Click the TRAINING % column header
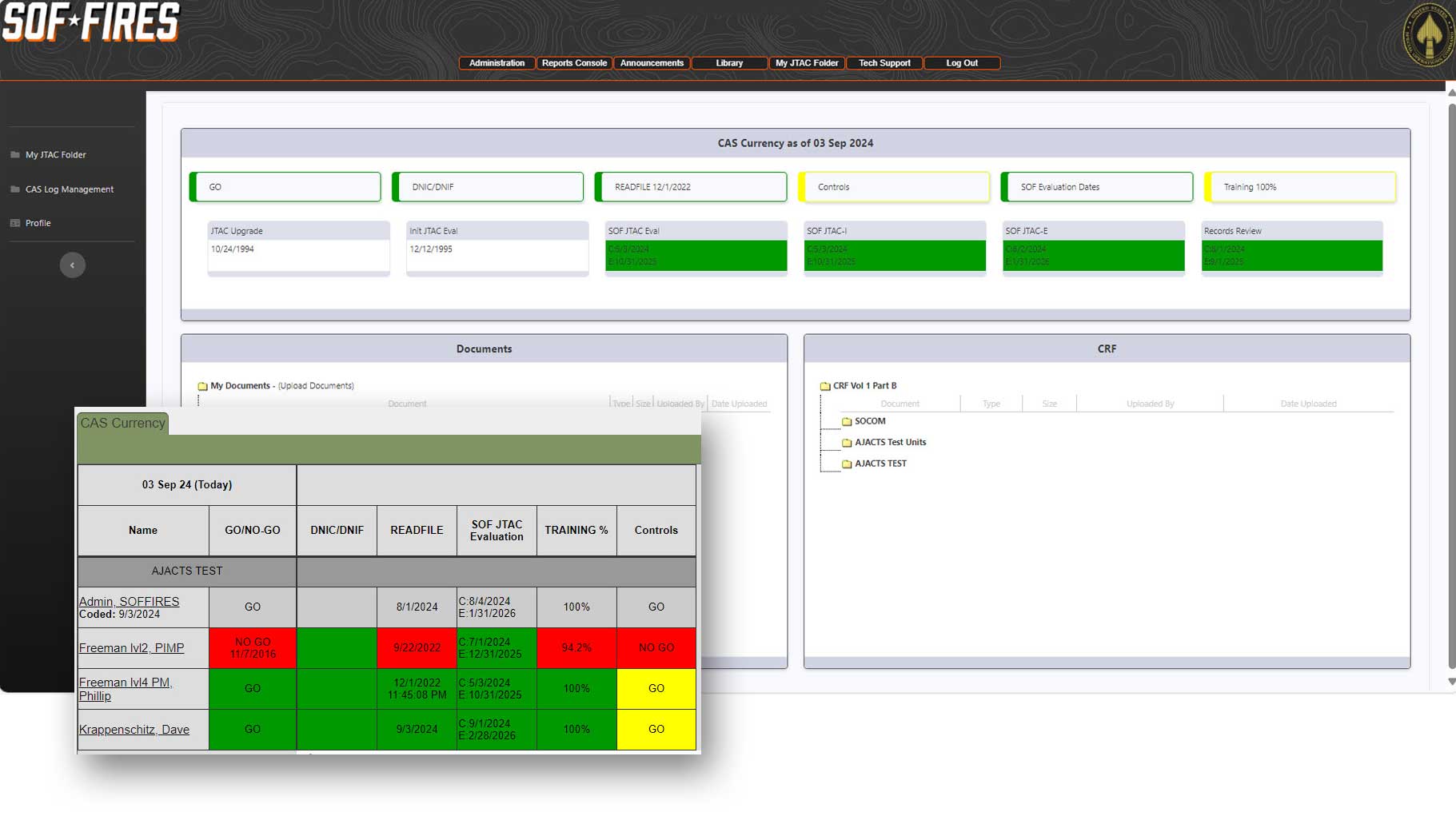Viewport: 1456px width, 816px height. 576,531
